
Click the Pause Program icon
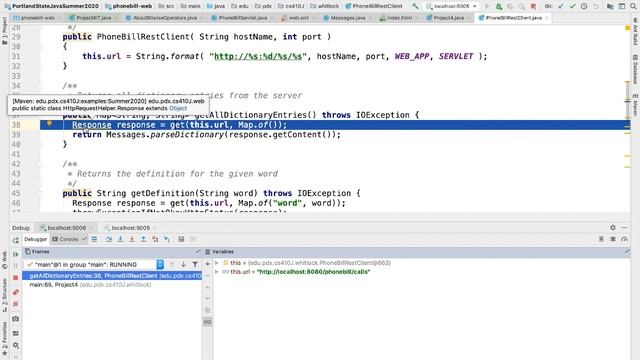point(16,266)
